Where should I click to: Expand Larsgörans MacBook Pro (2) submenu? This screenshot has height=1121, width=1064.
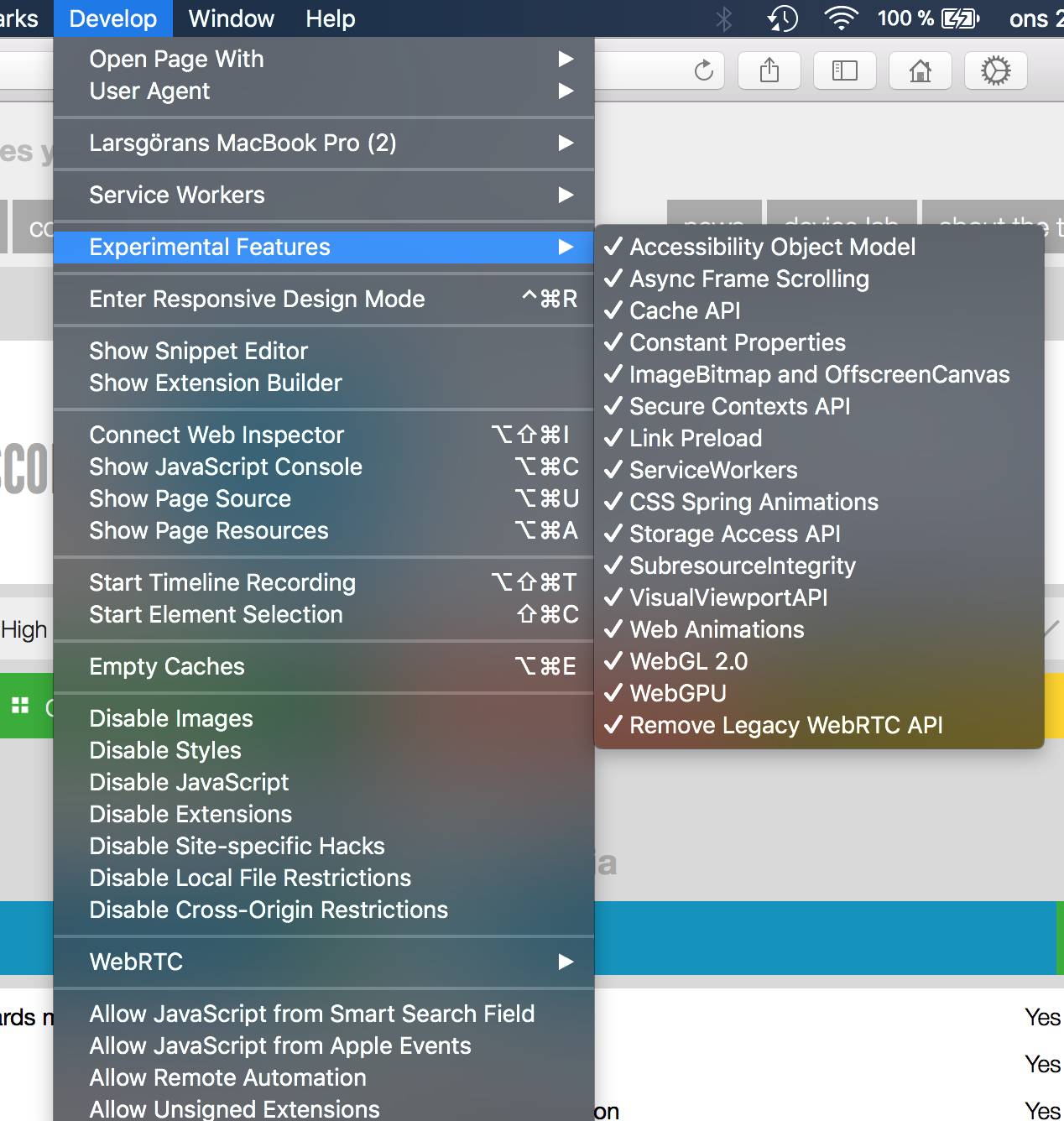[324, 143]
